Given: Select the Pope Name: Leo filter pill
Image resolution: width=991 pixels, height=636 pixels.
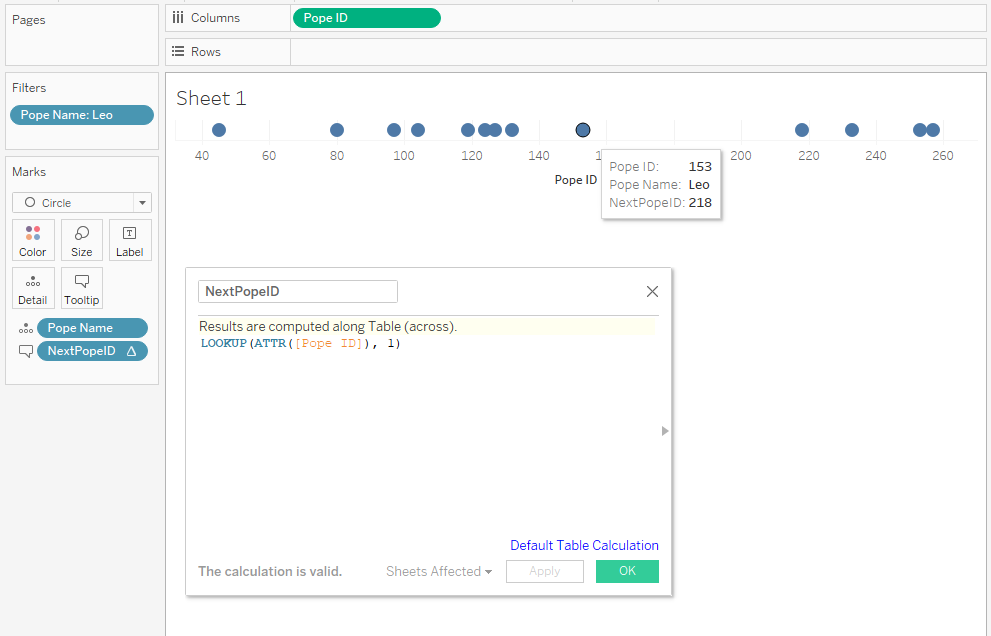Looking at the screenshot, I should 82,115.
